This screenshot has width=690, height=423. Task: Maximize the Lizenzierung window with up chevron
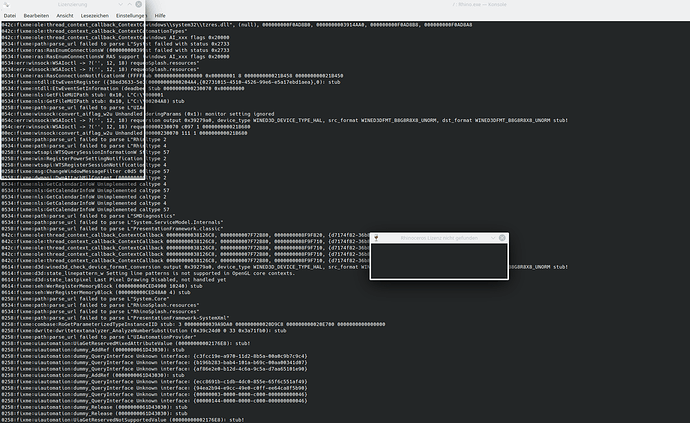click(130, 4)
